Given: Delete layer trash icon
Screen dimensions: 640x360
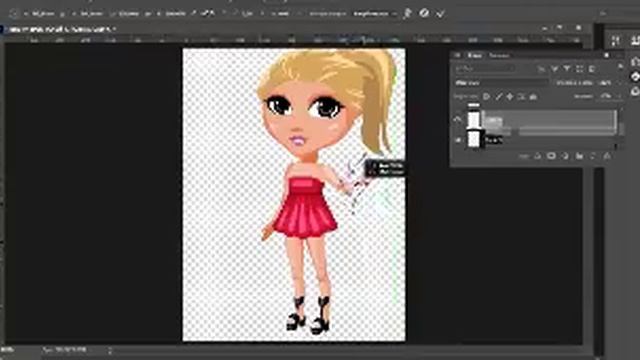Looking at the screenshot, I should tap(607, 156).
